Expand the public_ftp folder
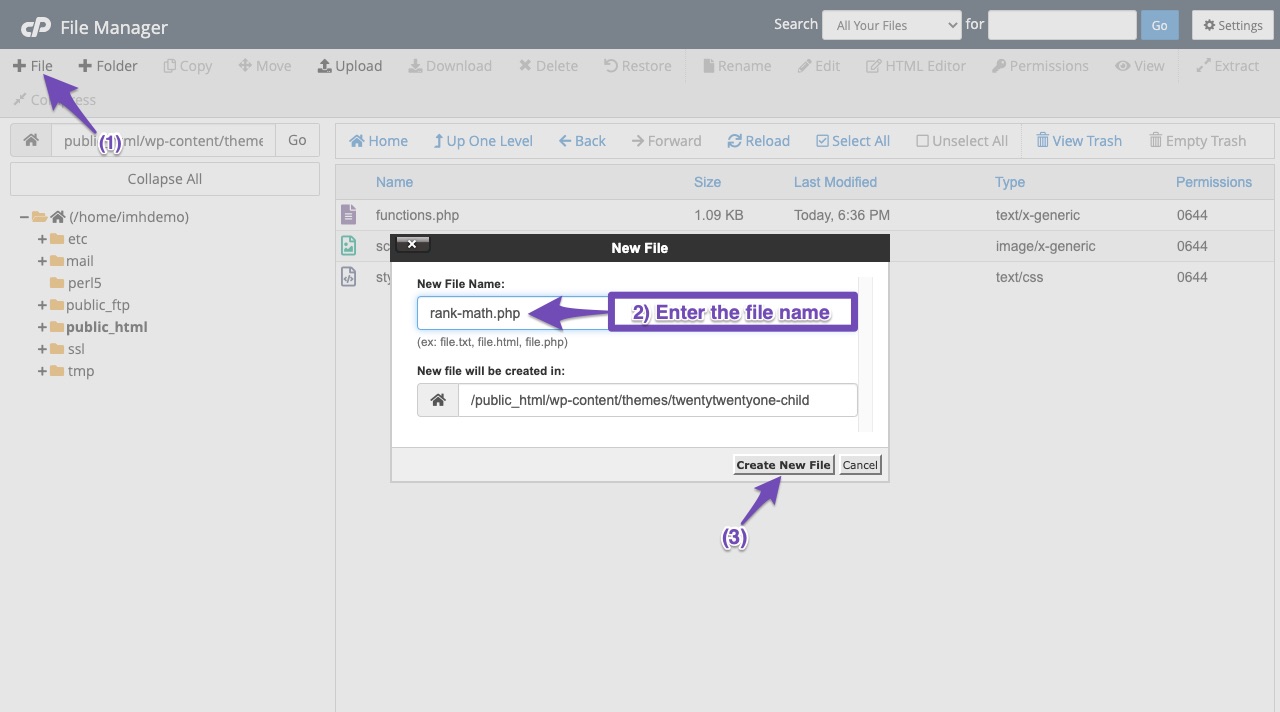1280x712 pixels. pyautogui.click(x=42, y=305)
